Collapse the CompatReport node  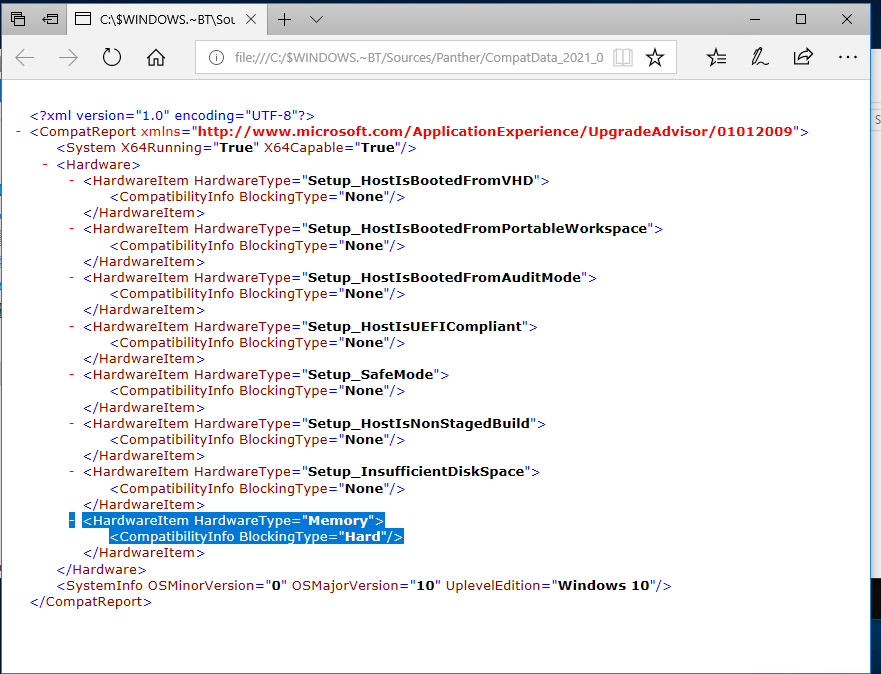[18, 131]
